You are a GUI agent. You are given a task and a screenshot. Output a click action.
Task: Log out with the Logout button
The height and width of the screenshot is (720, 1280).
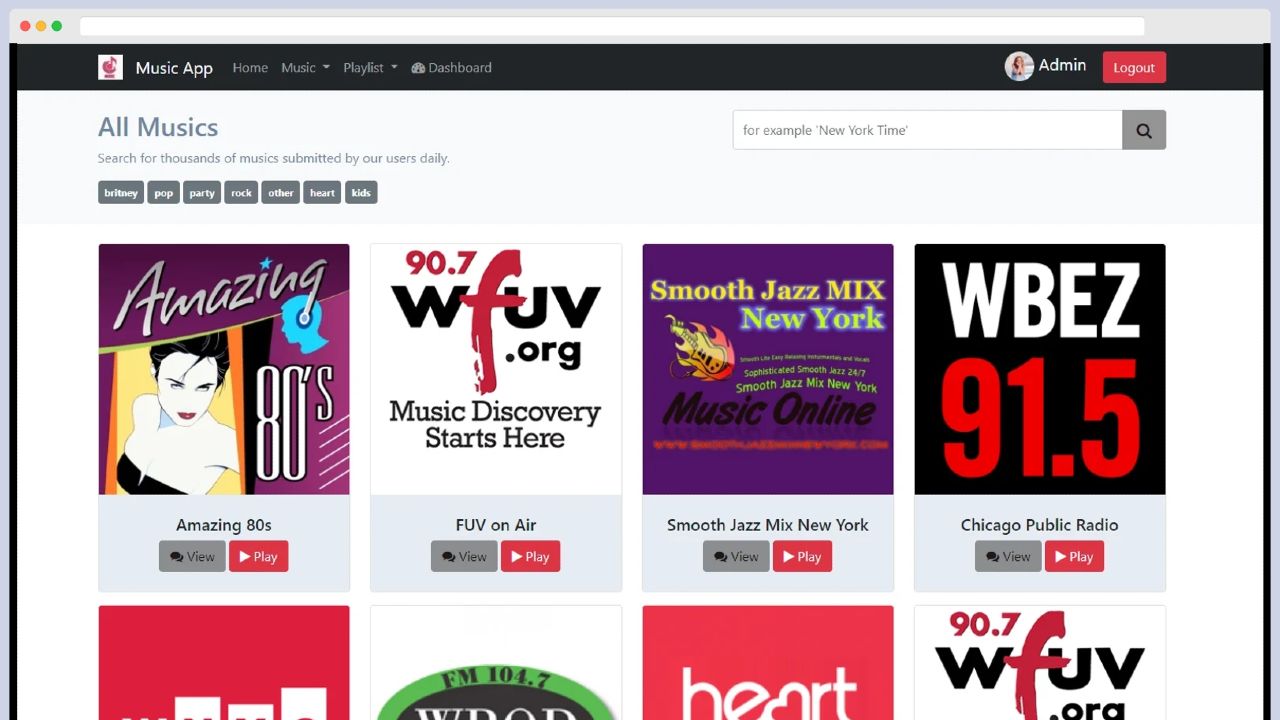(x=1134, y=67)
